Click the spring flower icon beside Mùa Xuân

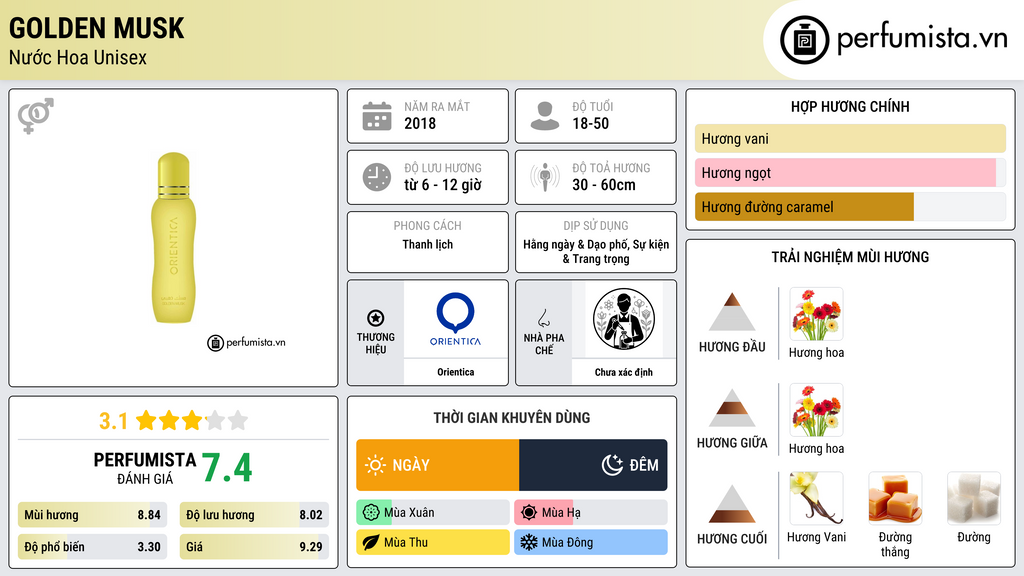point(371,513)
